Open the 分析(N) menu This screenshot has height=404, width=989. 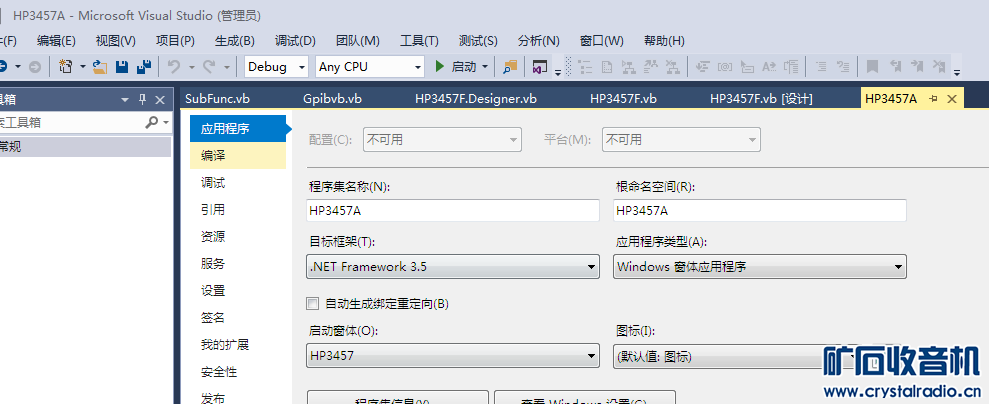point(539,41)
